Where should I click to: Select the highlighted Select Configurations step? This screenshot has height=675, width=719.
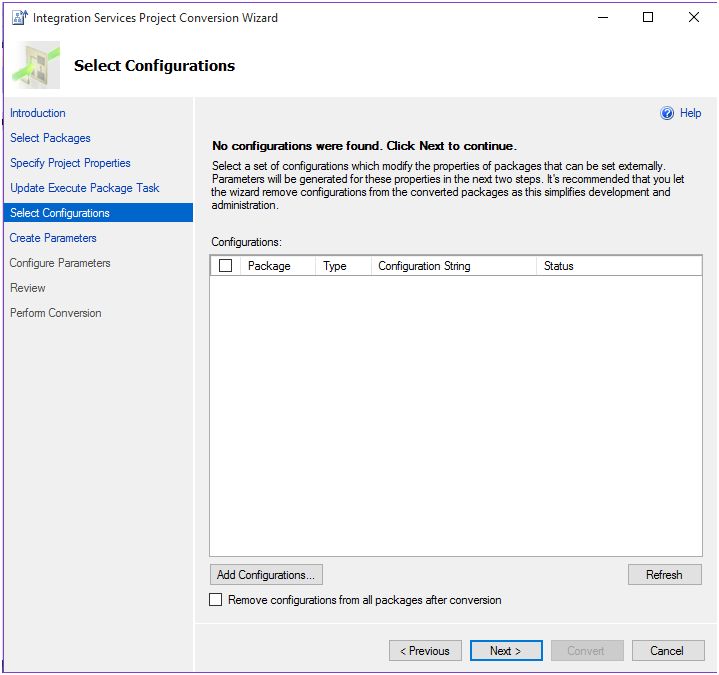(x=60, y=213)
